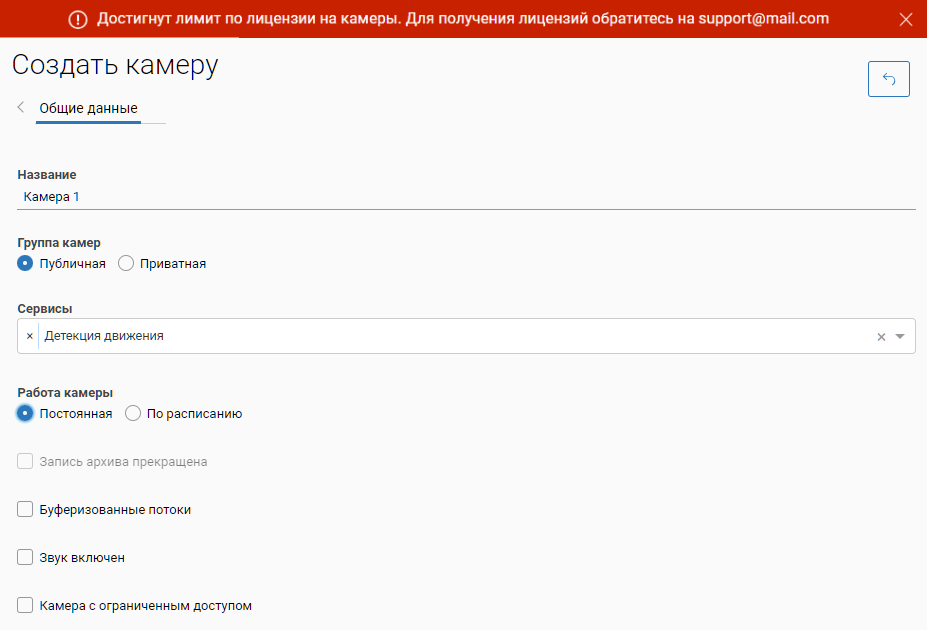The height and width of the screenshot is (630, 927).
Task: Click the left chevron beside Общие данные
Action: point(21,107)
